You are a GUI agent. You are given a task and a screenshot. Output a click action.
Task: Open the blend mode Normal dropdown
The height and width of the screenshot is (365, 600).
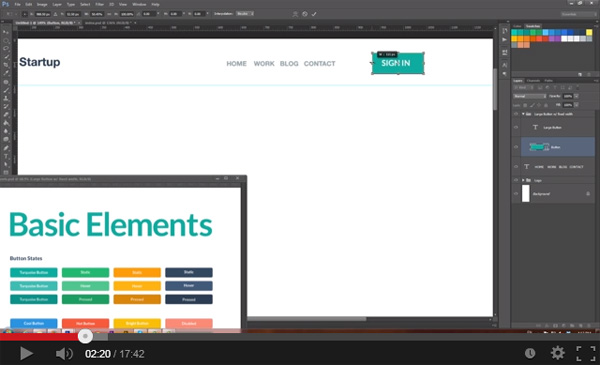coord(530,96)
